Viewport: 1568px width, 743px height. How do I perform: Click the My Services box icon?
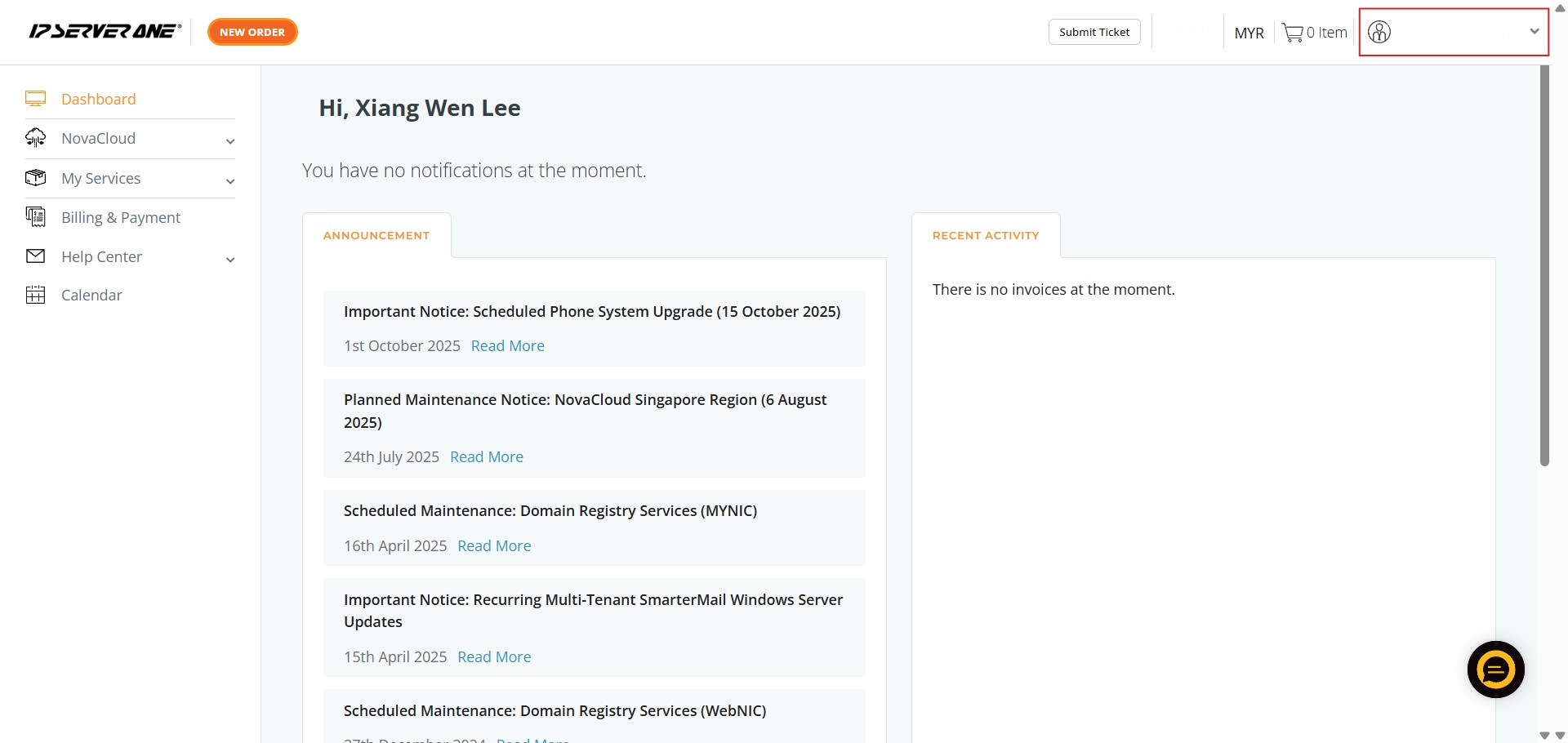pyautogui.click(x=35, y=178)
